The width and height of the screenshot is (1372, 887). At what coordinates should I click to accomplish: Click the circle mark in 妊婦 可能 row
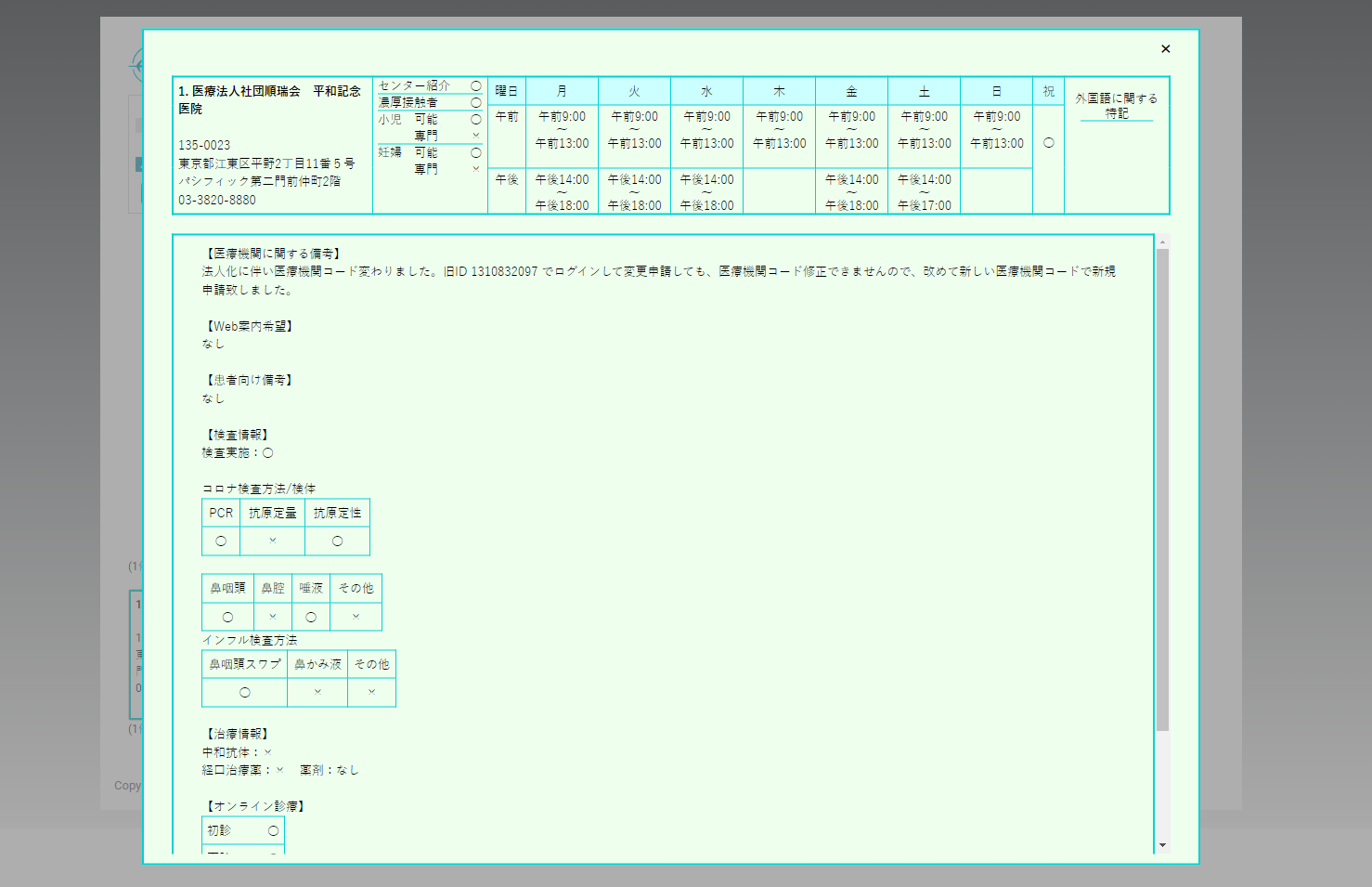click(476, 152)
